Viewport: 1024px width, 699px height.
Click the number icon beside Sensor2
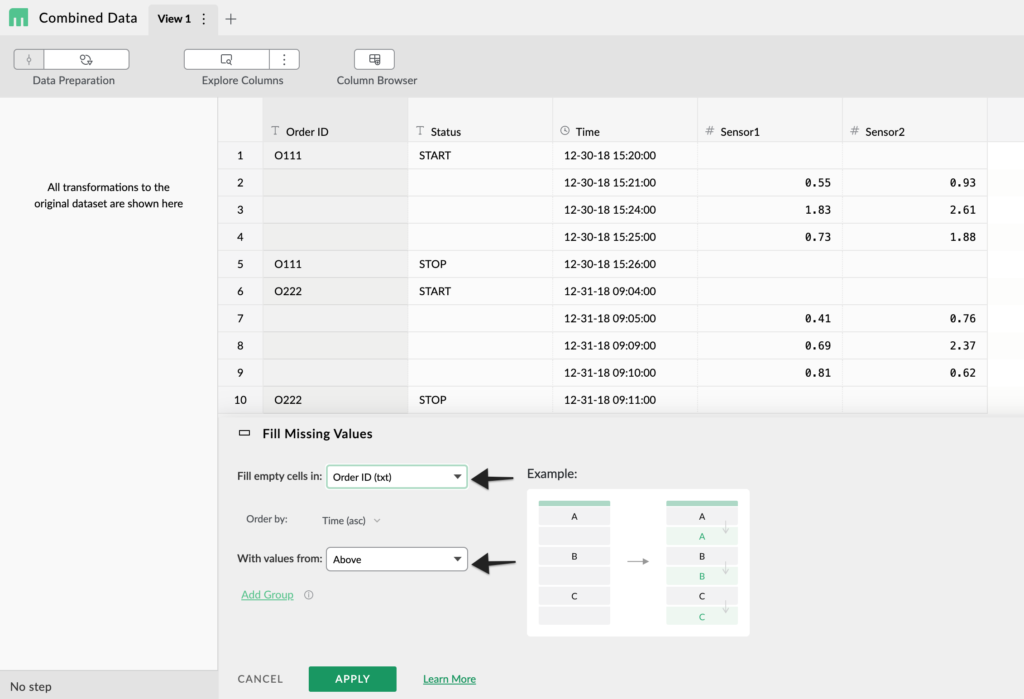coord(854,131)
